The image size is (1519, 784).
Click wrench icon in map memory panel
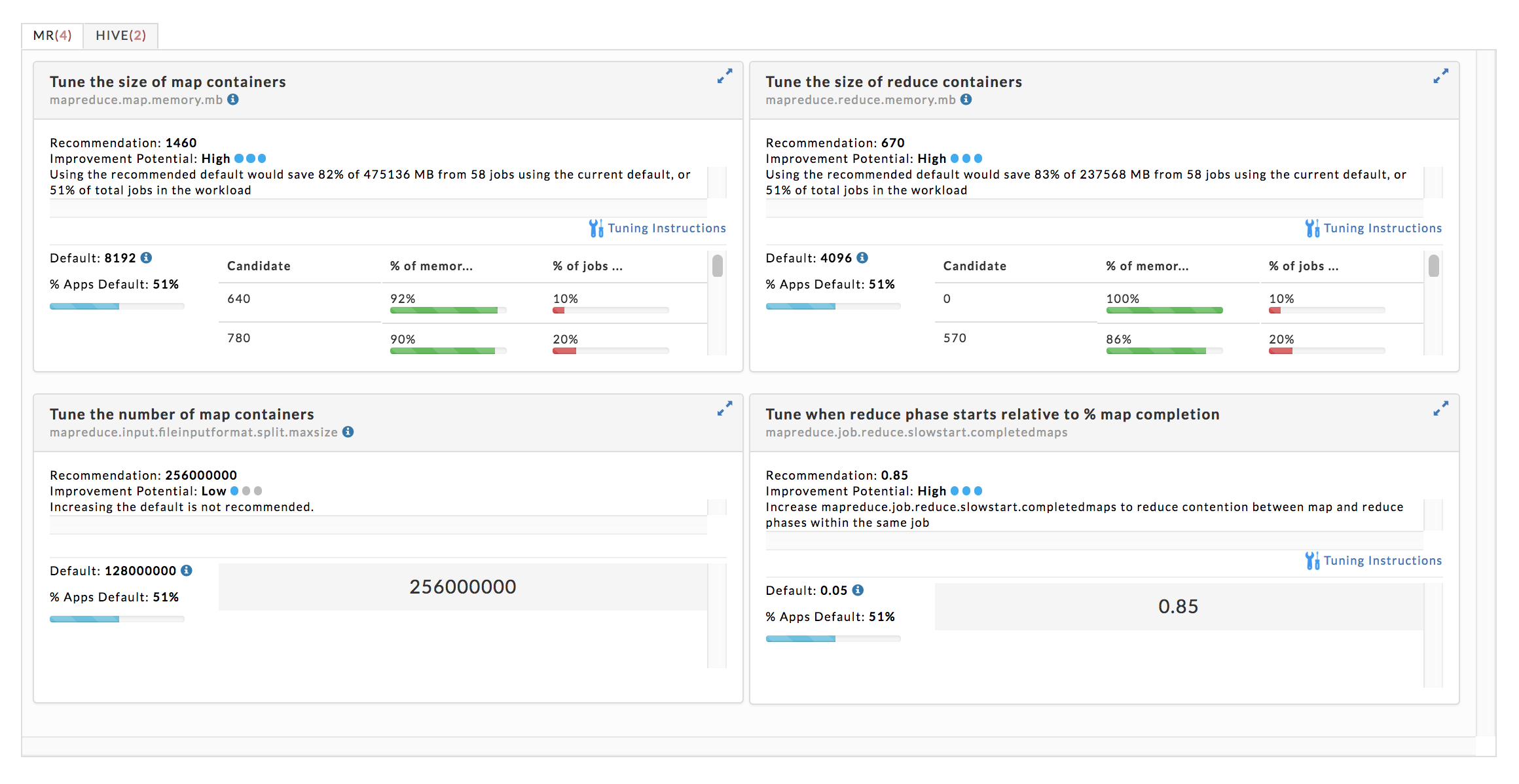tap(596, 228)
